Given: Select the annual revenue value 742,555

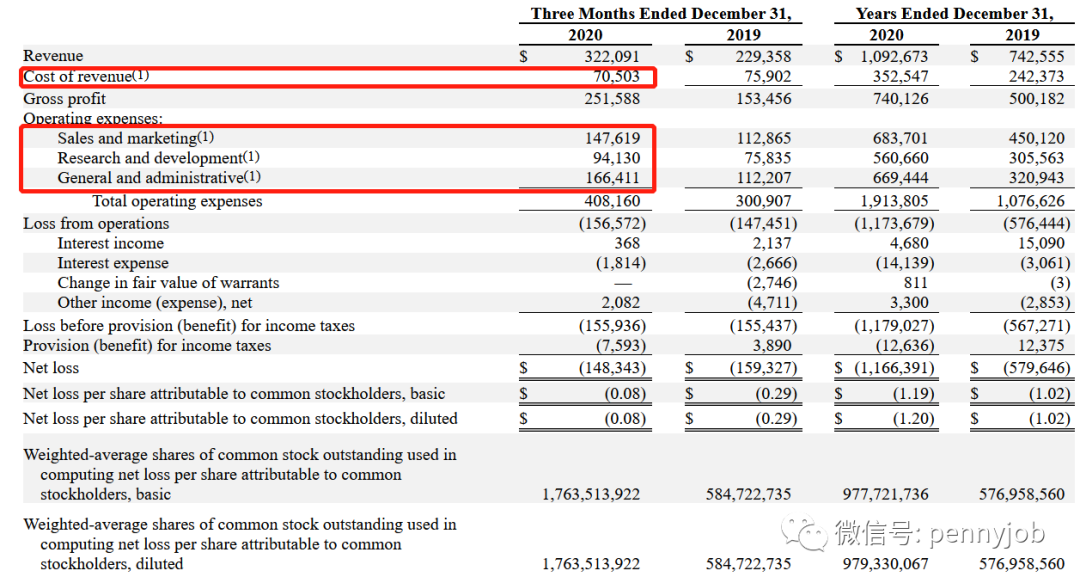Looking at the screenshot, I should tap(1037, 57).
